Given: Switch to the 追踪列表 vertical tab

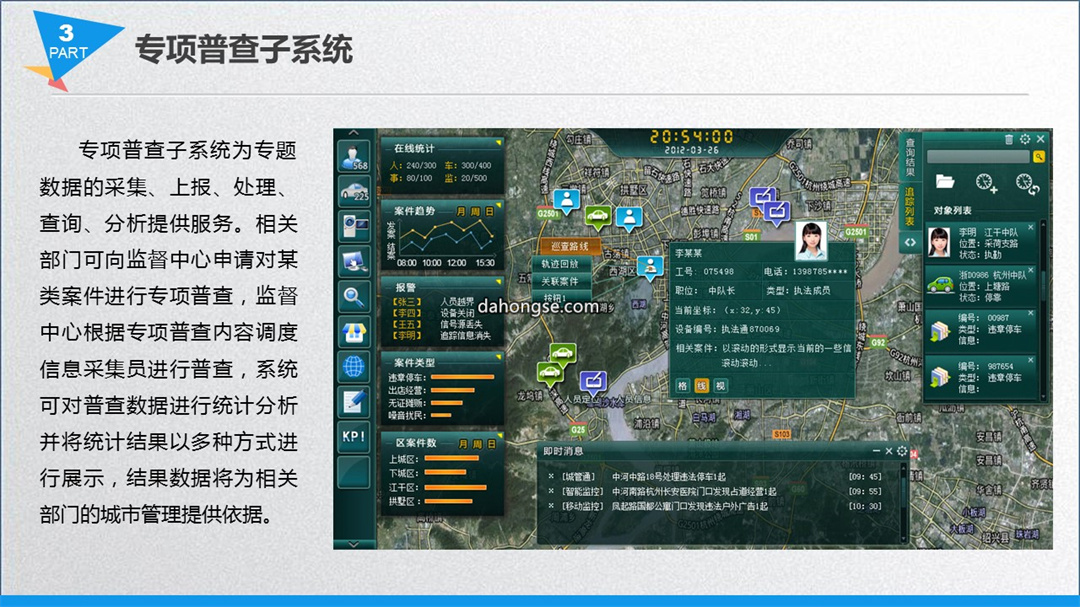Looking at the screenshot, I should (909, 207).
